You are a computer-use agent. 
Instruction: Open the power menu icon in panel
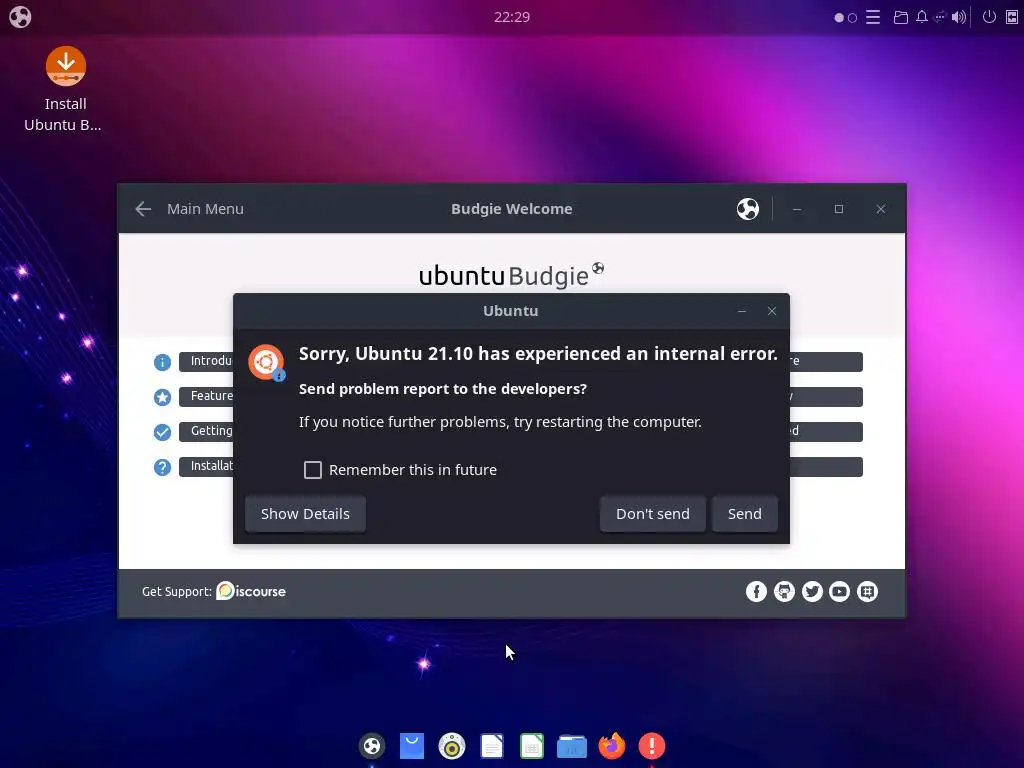[989, 17]
